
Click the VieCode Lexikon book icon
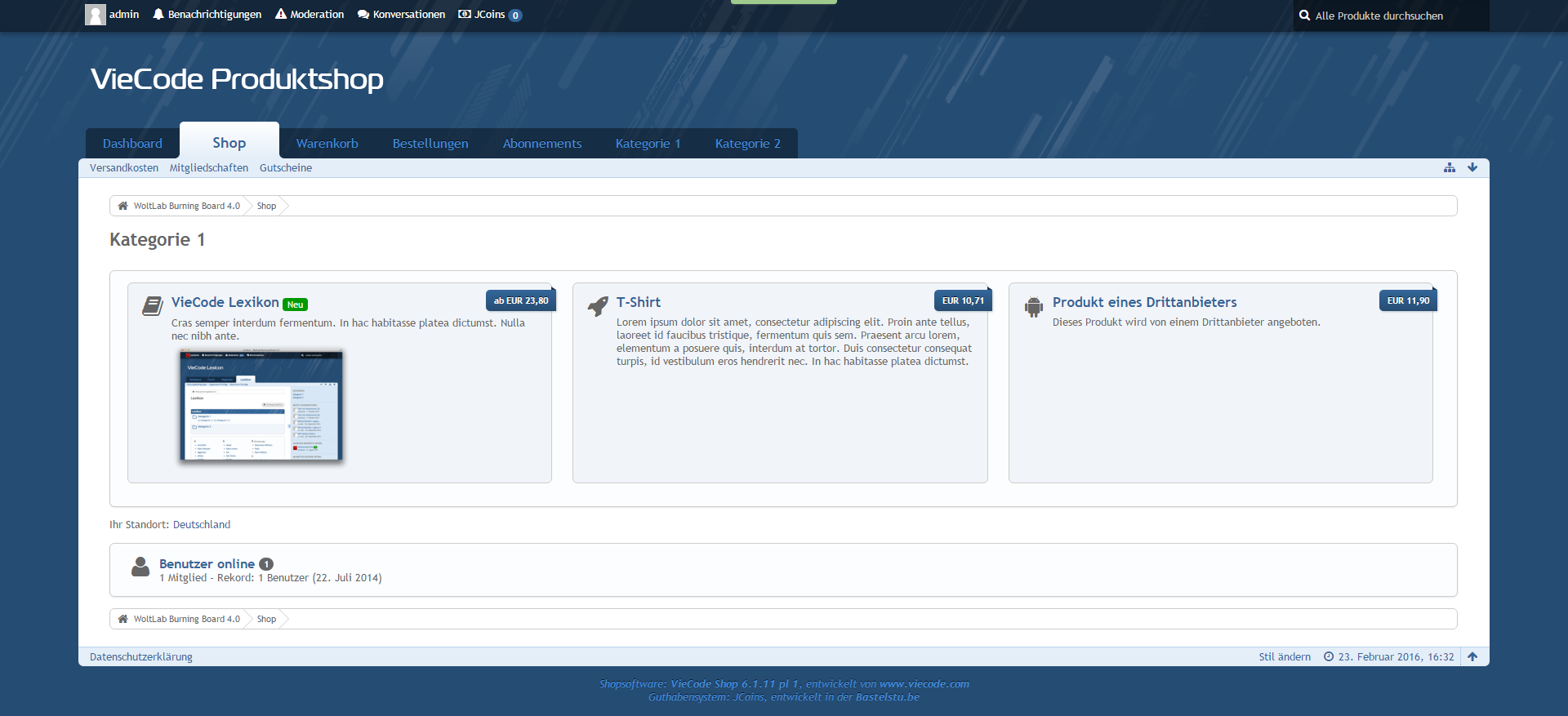(x=152, y=306)
